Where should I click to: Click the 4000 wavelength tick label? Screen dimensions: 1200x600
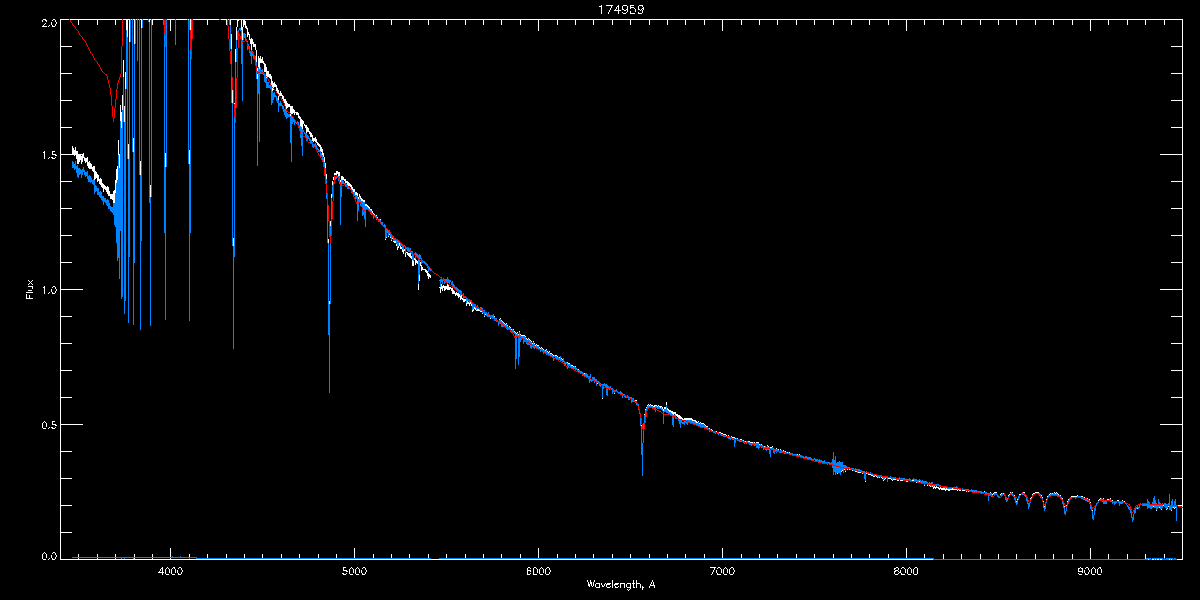tap(170, 571)
